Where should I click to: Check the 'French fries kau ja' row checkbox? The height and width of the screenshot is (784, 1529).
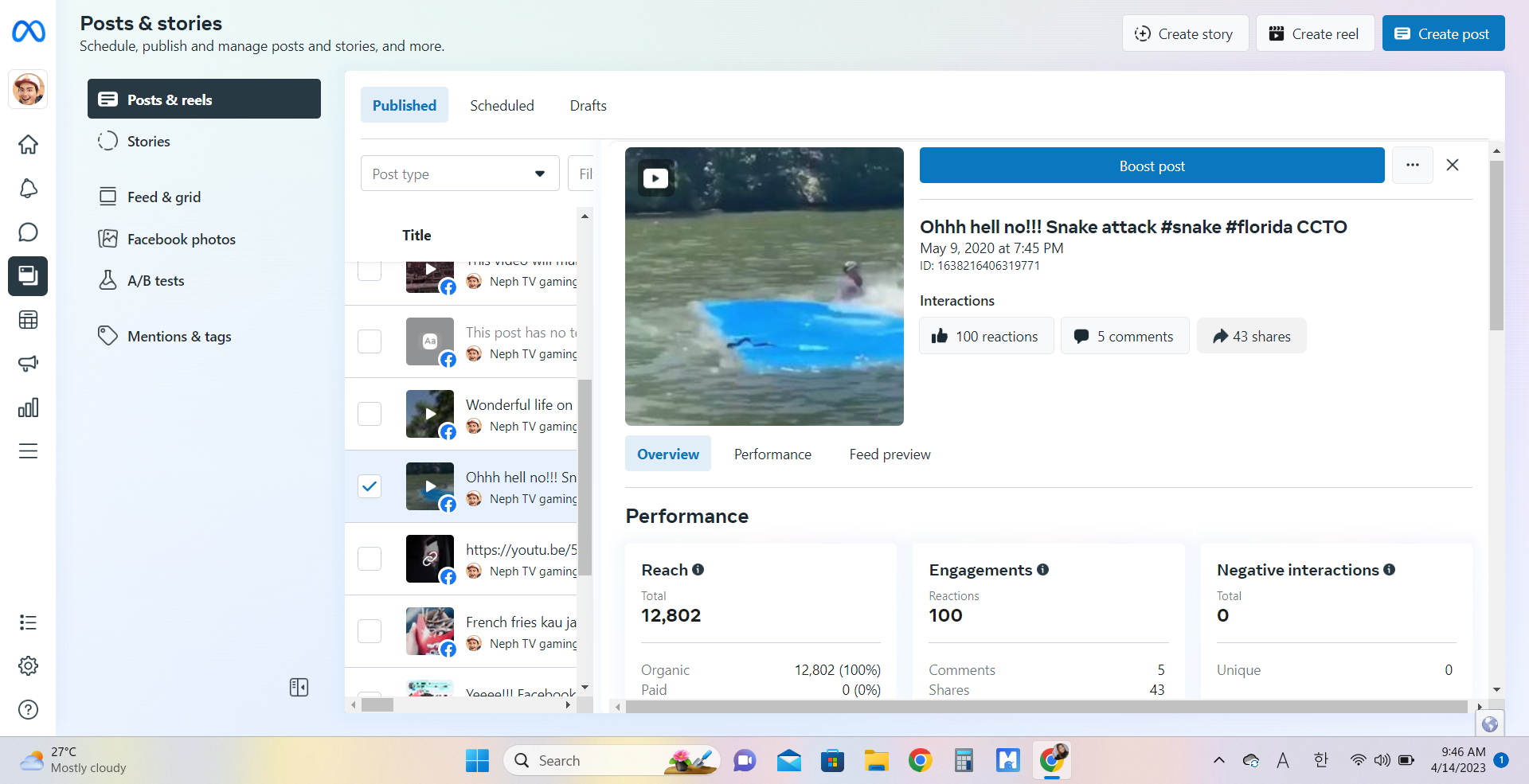370,631
